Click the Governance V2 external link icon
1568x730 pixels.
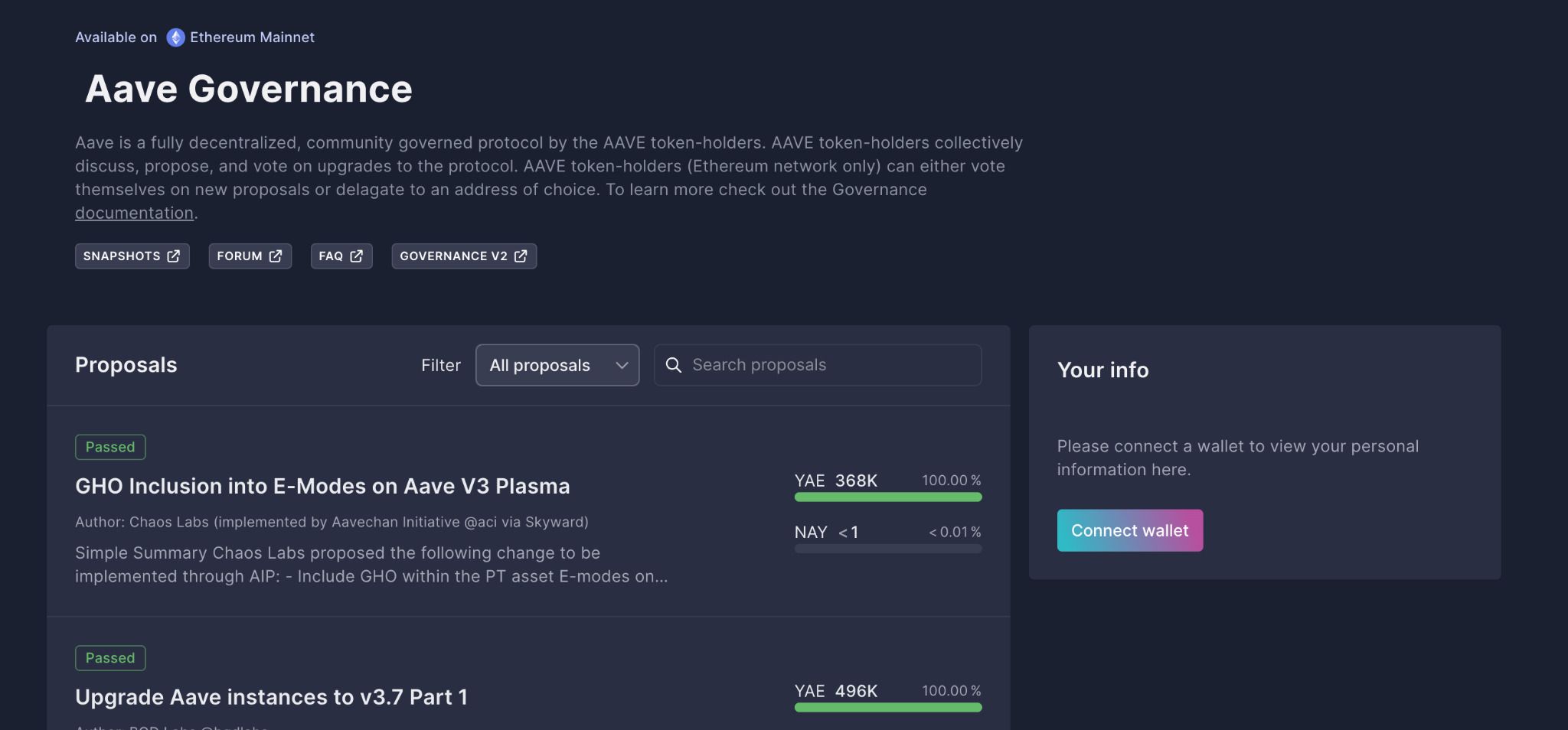521,256
